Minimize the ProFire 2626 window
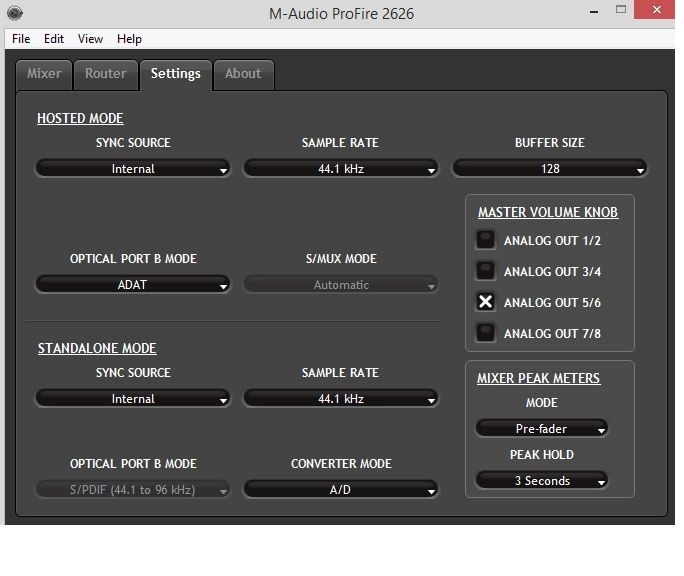 click(x=594, y=10)
